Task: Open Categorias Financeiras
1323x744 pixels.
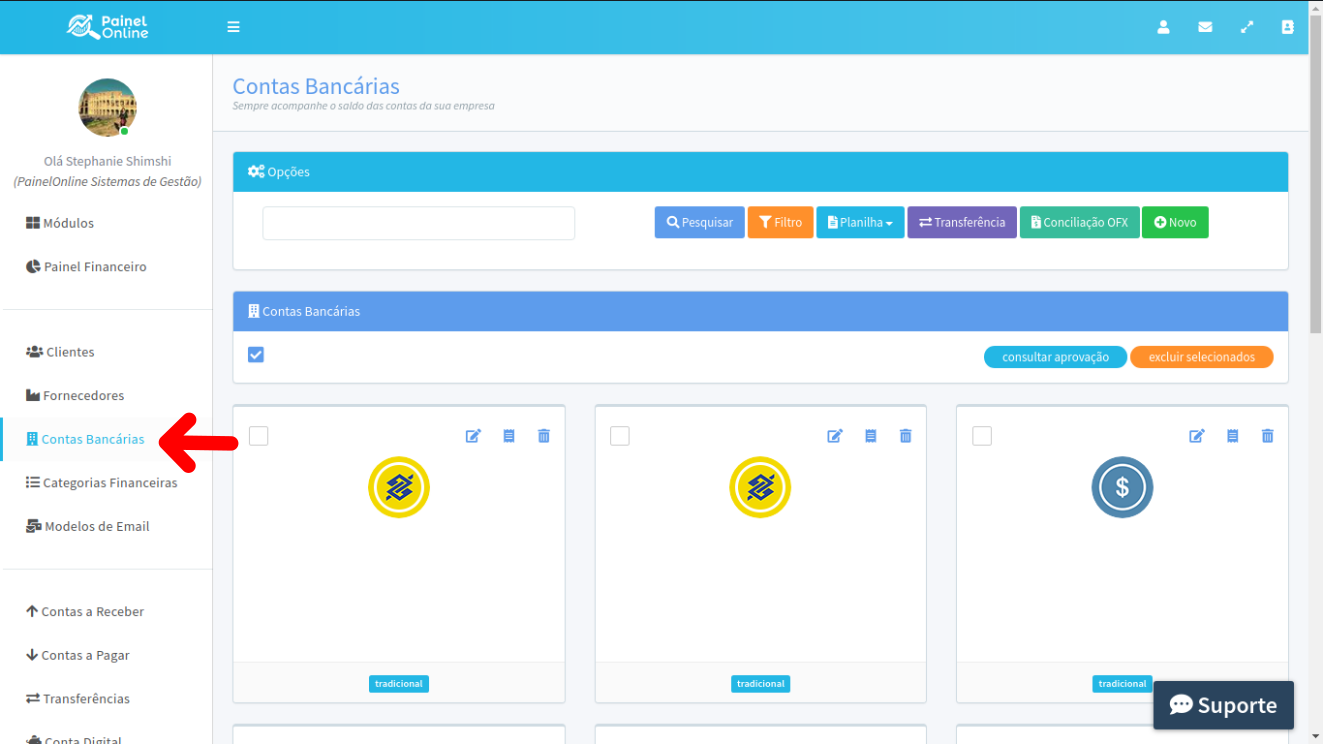Action: click(102, 483)
